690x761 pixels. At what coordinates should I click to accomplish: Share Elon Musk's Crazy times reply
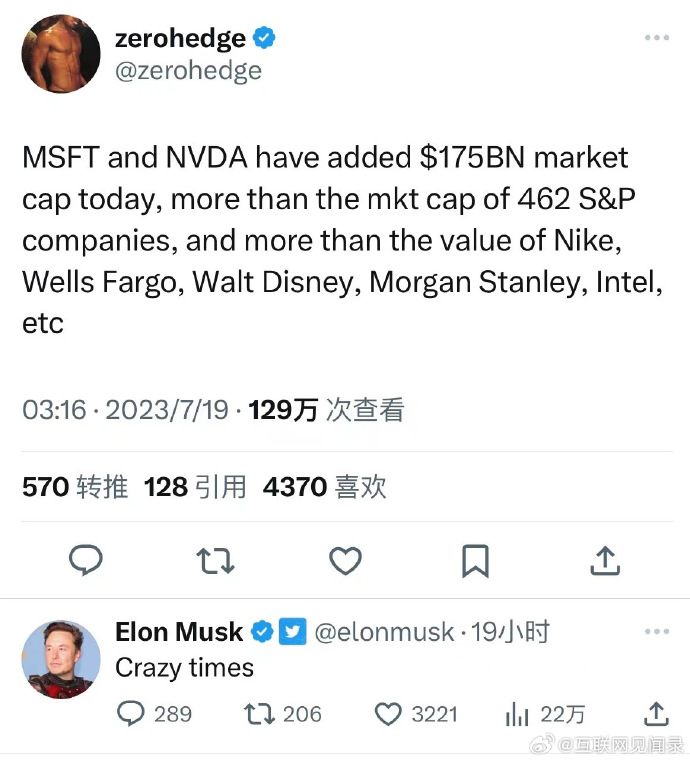[657, 714]
